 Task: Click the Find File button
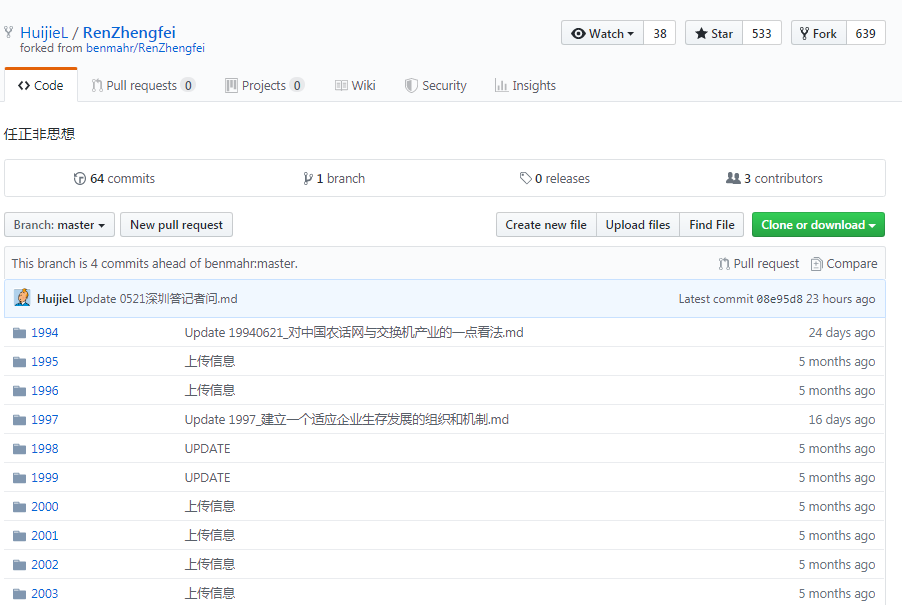[x=712, y=225]
